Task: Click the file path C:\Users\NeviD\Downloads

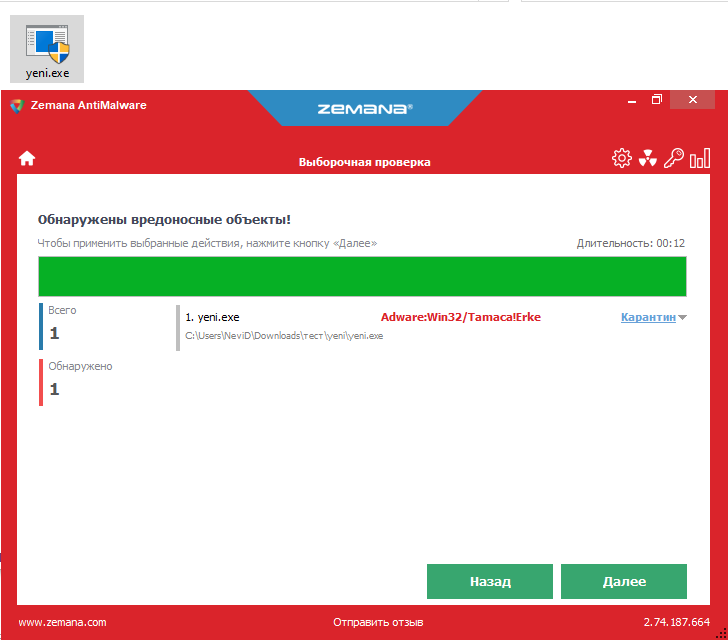Action: pos(284,336)
